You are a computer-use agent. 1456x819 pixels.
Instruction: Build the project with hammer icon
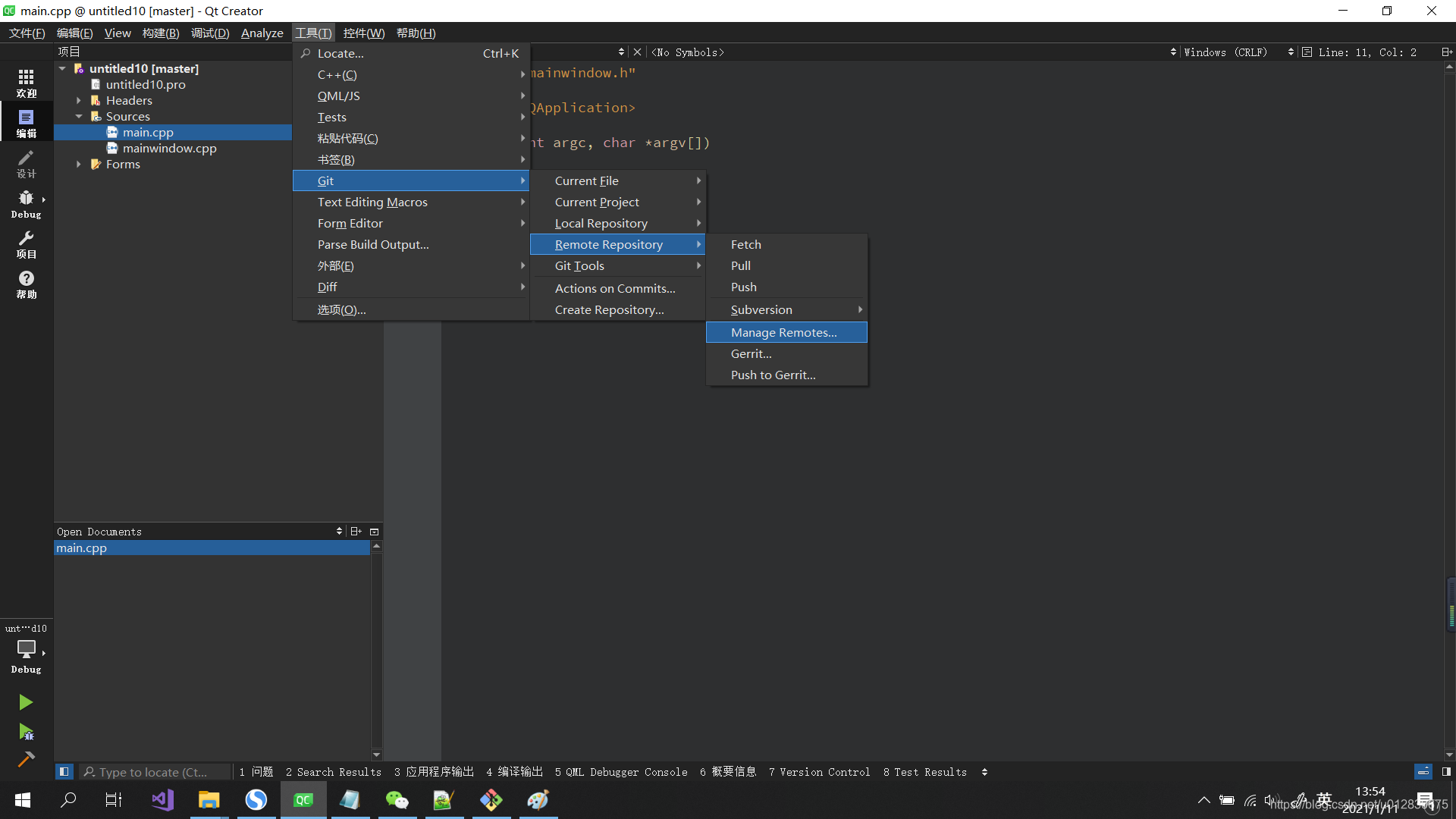(x=26, y=759)
